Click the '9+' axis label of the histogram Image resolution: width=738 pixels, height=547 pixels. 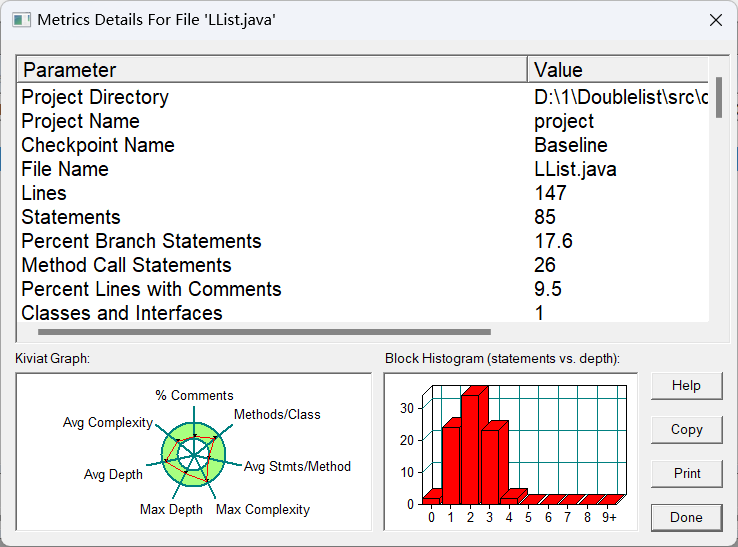click(x=609, y=518)
